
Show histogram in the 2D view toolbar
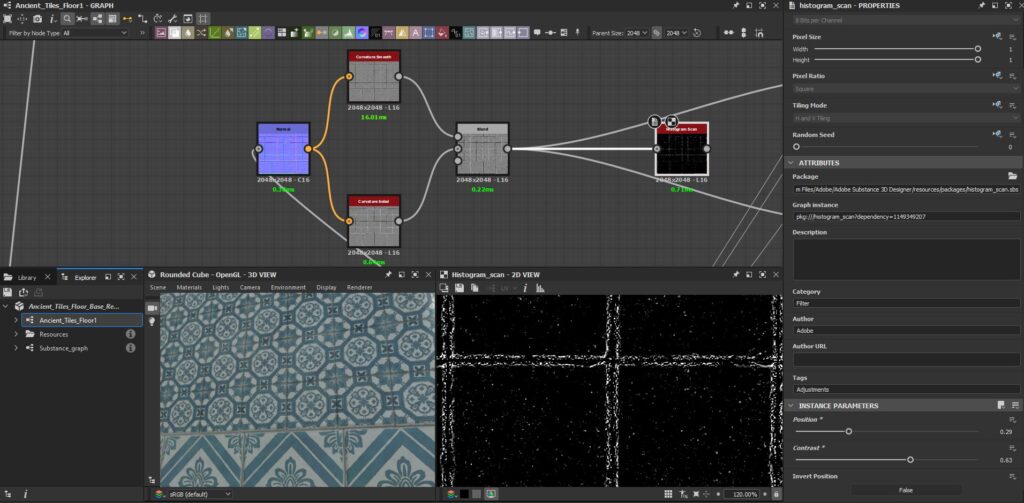pyautogui.click(x=540, y=288)
